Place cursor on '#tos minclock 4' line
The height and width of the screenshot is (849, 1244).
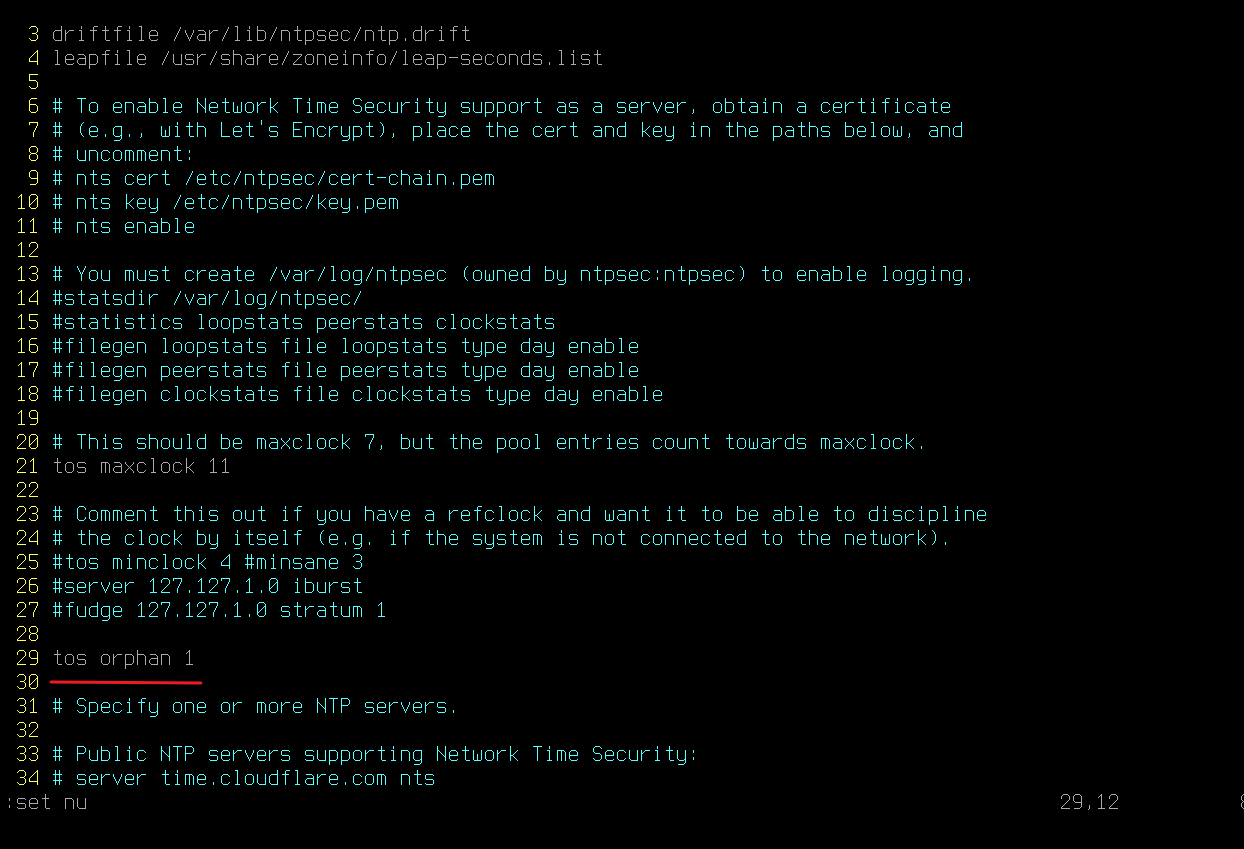[x=207, y=562]
